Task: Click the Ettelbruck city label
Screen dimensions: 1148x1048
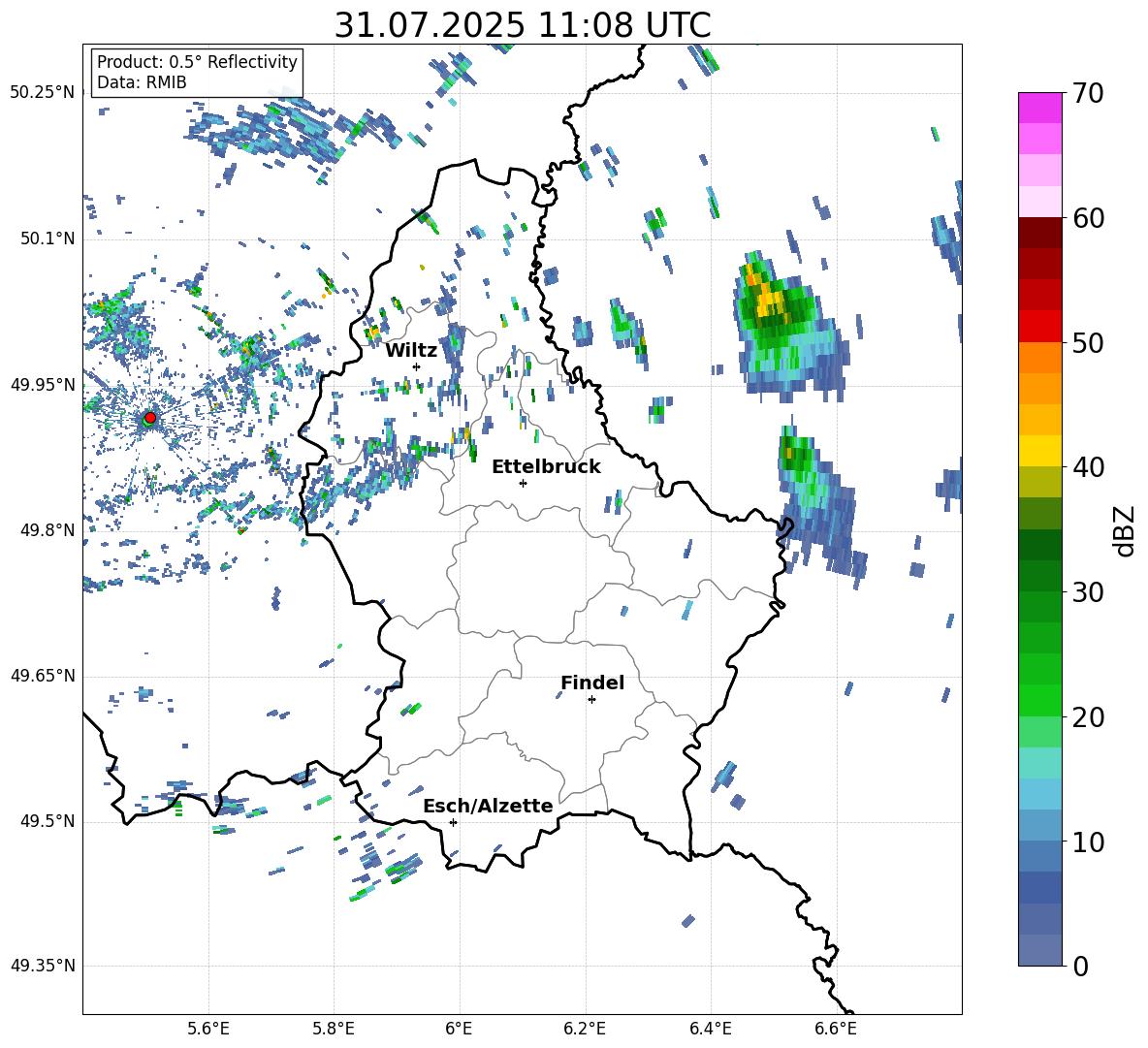Action: click(x=546, y=467)
